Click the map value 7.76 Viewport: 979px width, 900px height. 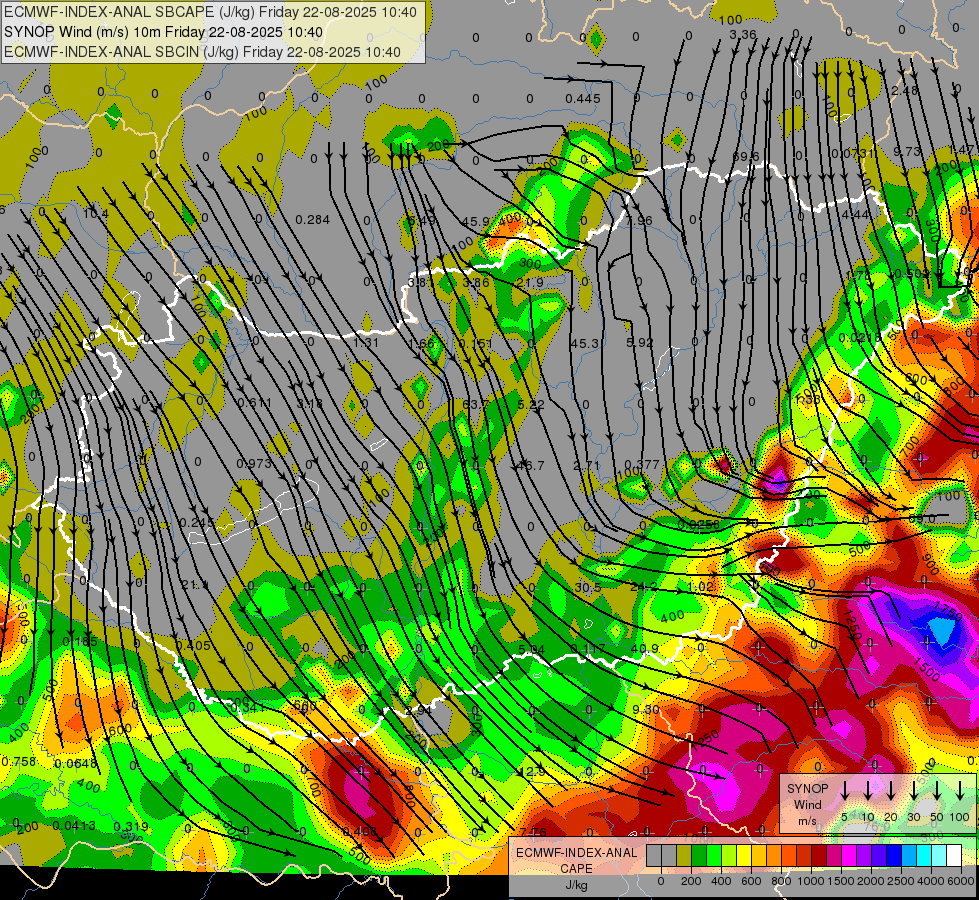(x=533, y=832)
